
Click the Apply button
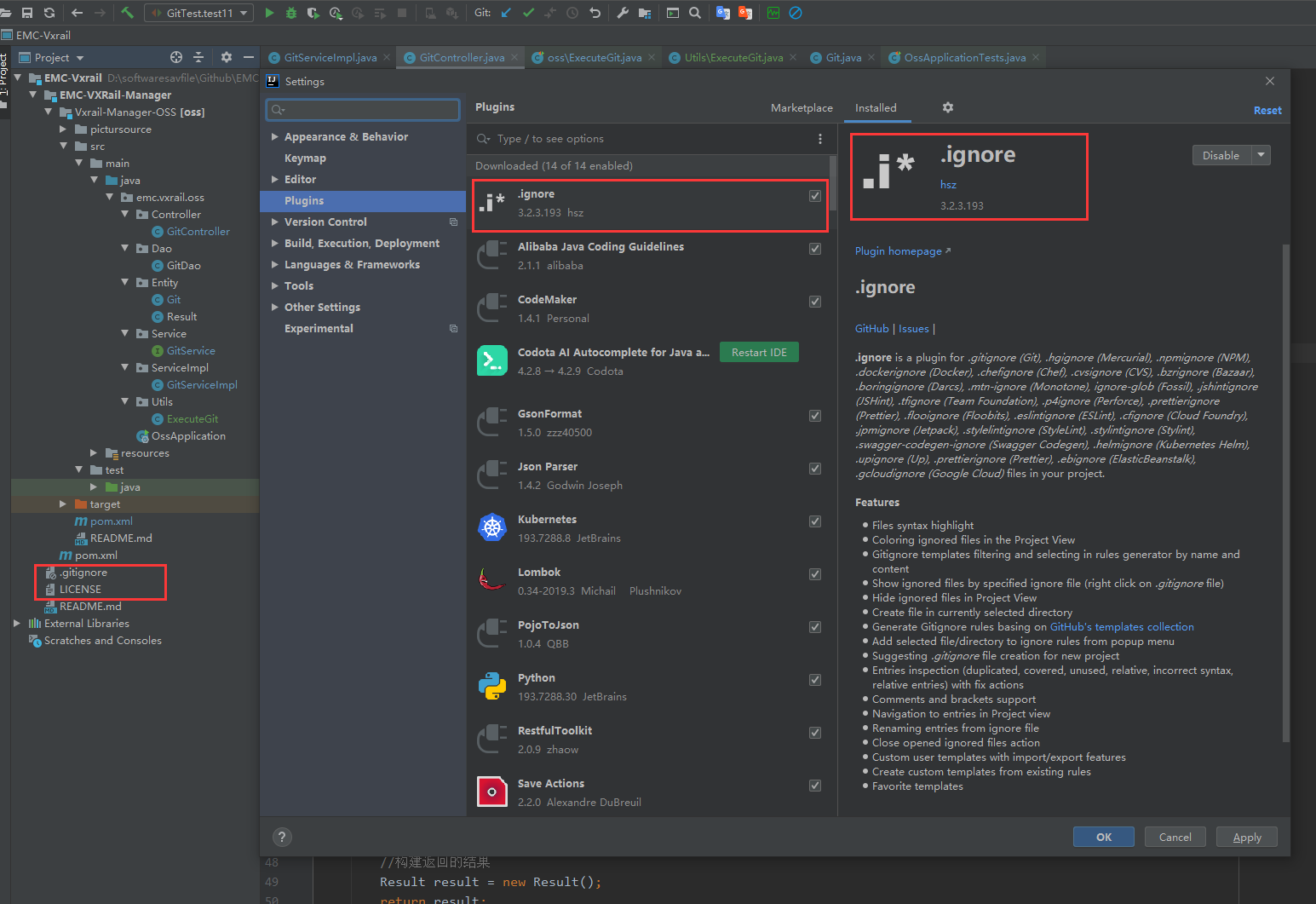tap(1247, 837)
